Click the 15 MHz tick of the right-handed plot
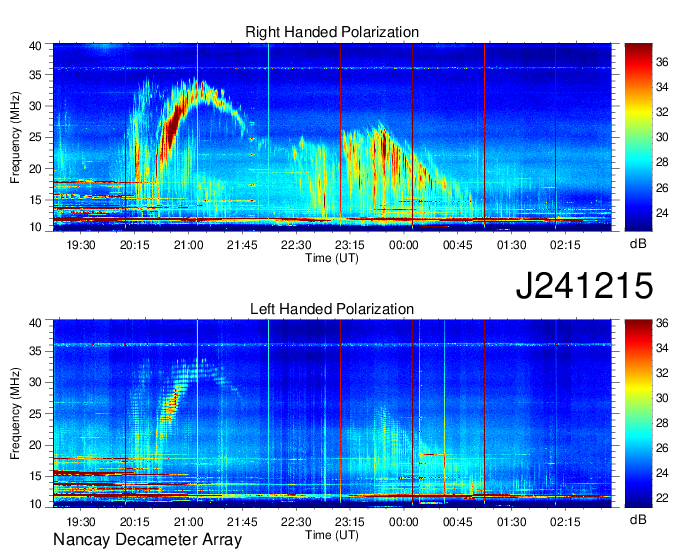 click(36, 200)
